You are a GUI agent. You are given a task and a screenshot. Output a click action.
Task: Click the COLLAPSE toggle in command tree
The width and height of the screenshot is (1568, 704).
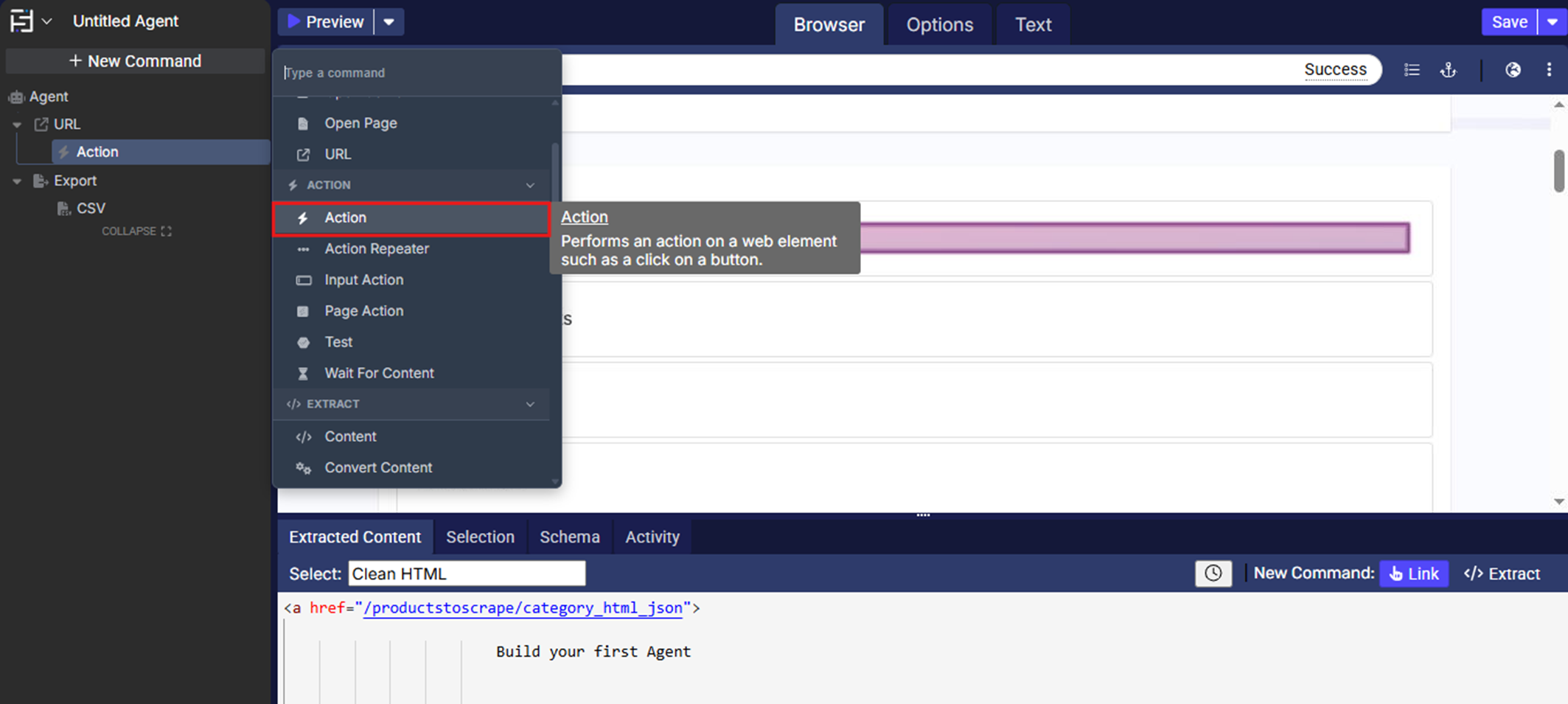(x=136, y=231)
